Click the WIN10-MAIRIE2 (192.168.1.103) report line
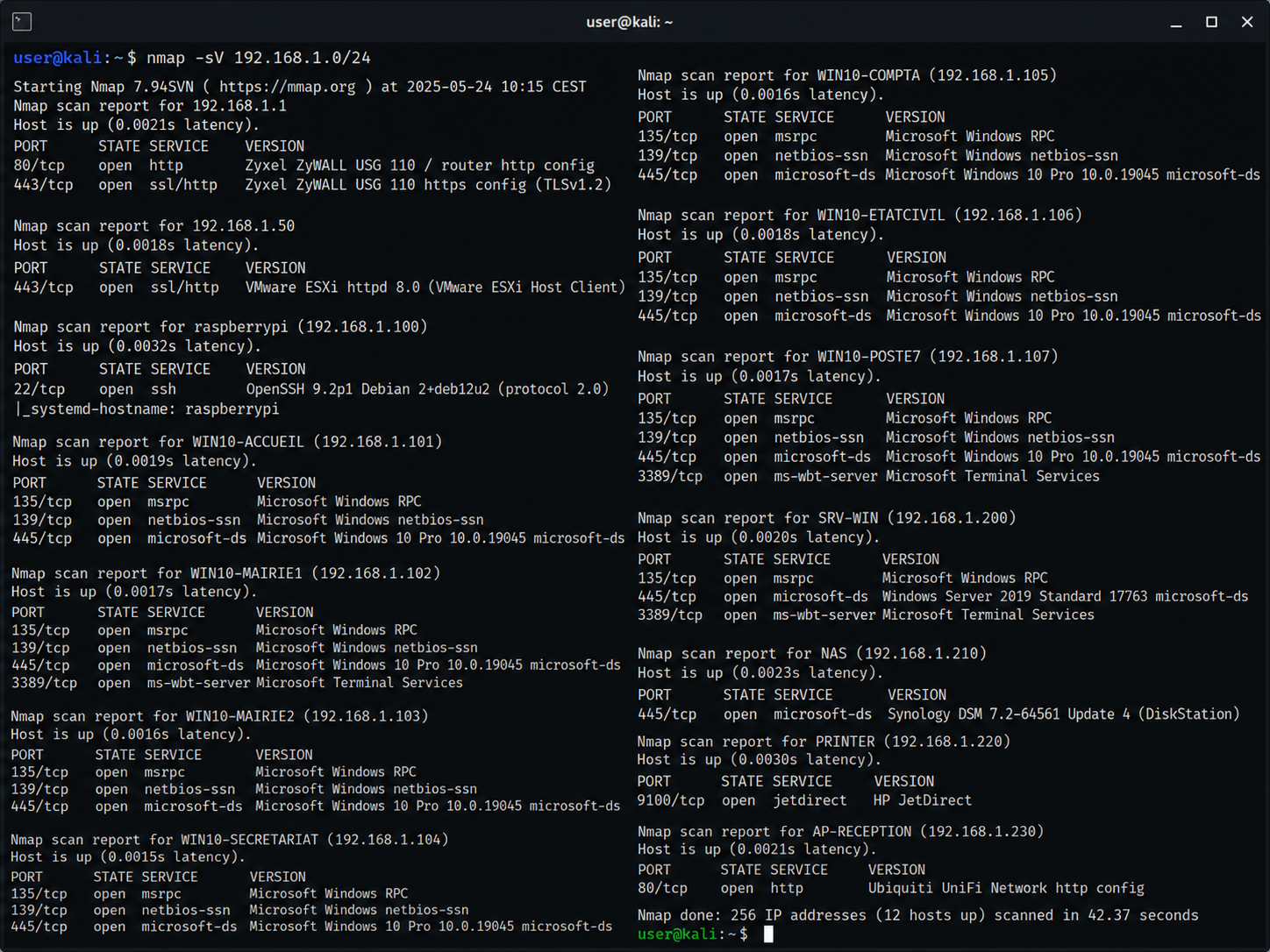Screen dimensions: 1270x952 point(219,716)
